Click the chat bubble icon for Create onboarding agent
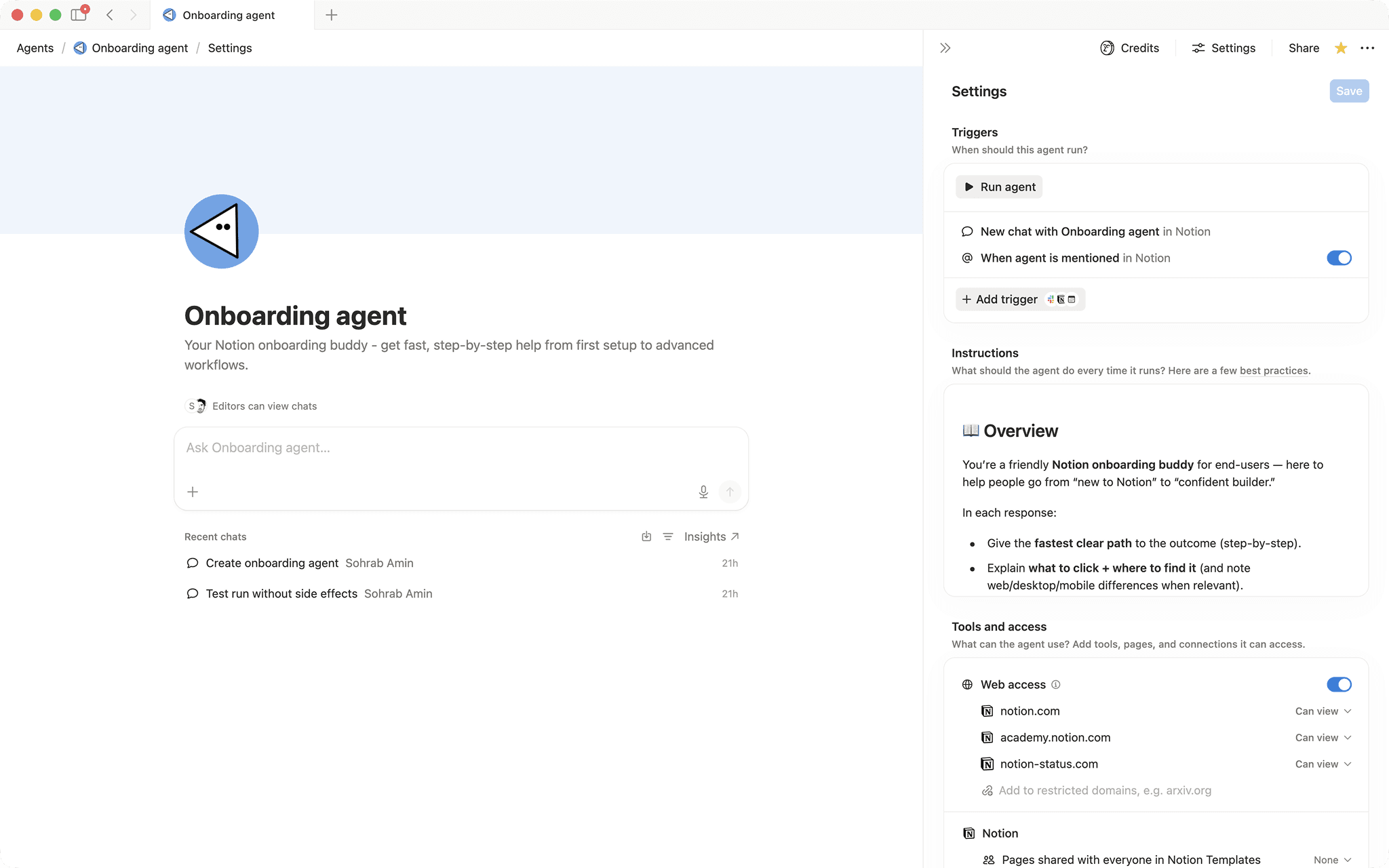The image size is (1389, 868). tap(193, 564)
